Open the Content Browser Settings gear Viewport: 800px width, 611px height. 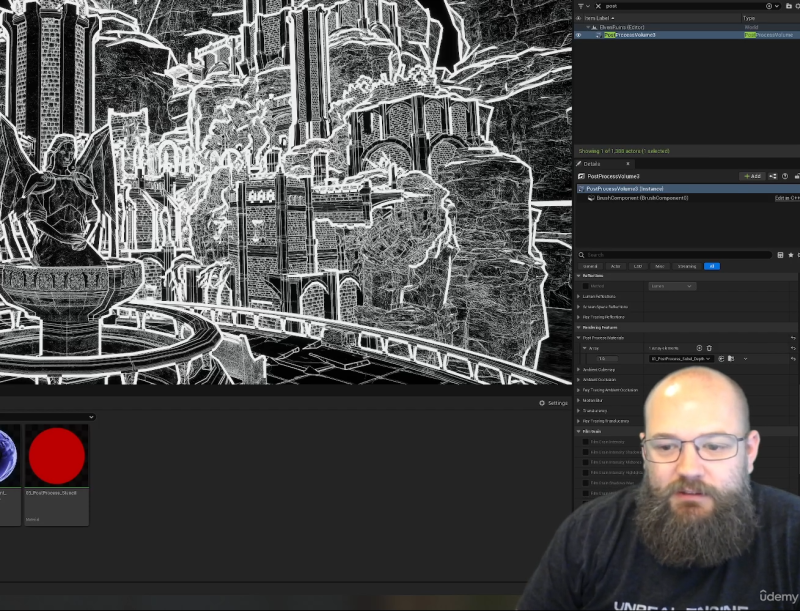[x=553, y=403]
